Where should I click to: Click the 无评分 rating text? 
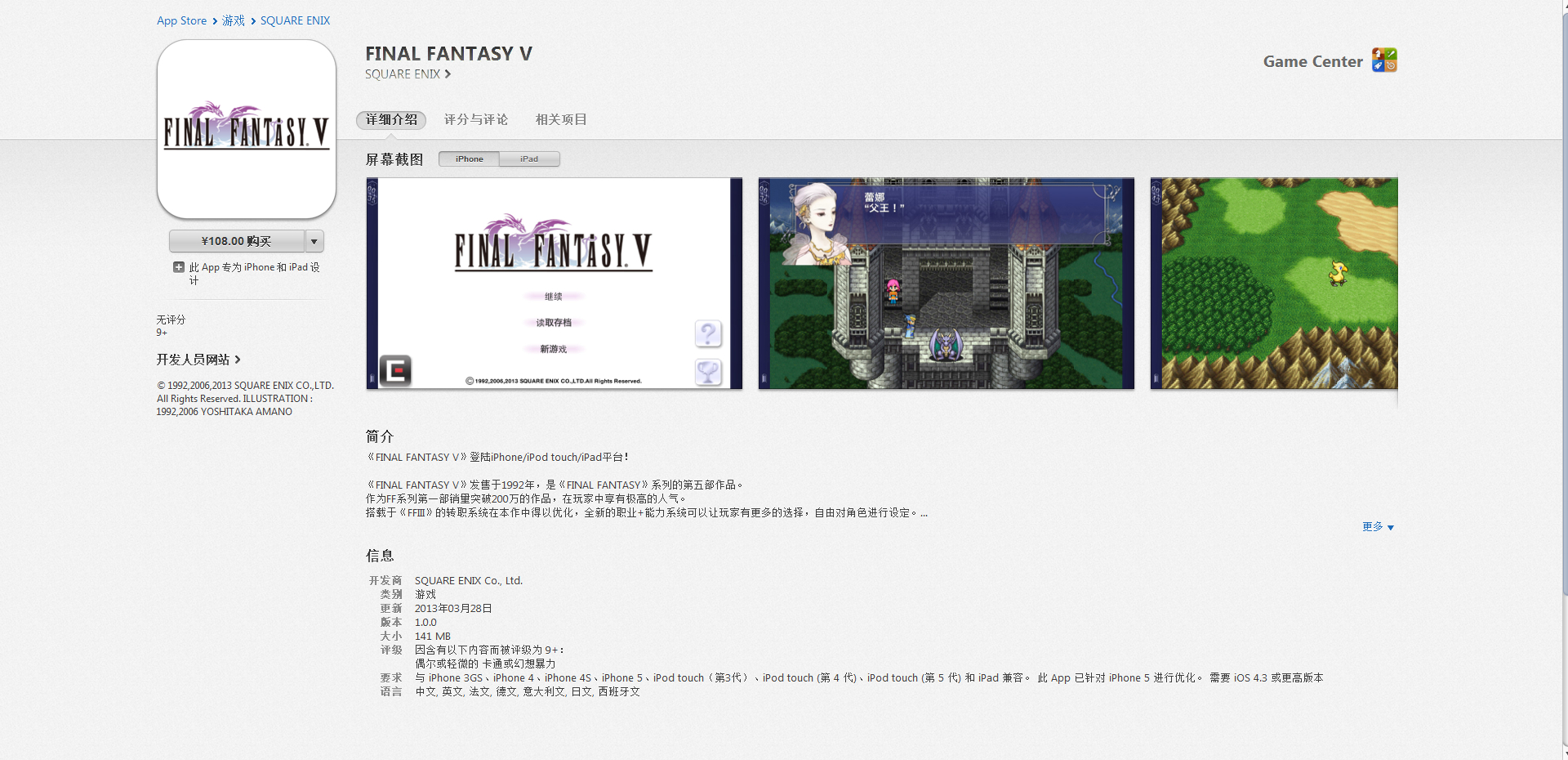coord(171,320)
